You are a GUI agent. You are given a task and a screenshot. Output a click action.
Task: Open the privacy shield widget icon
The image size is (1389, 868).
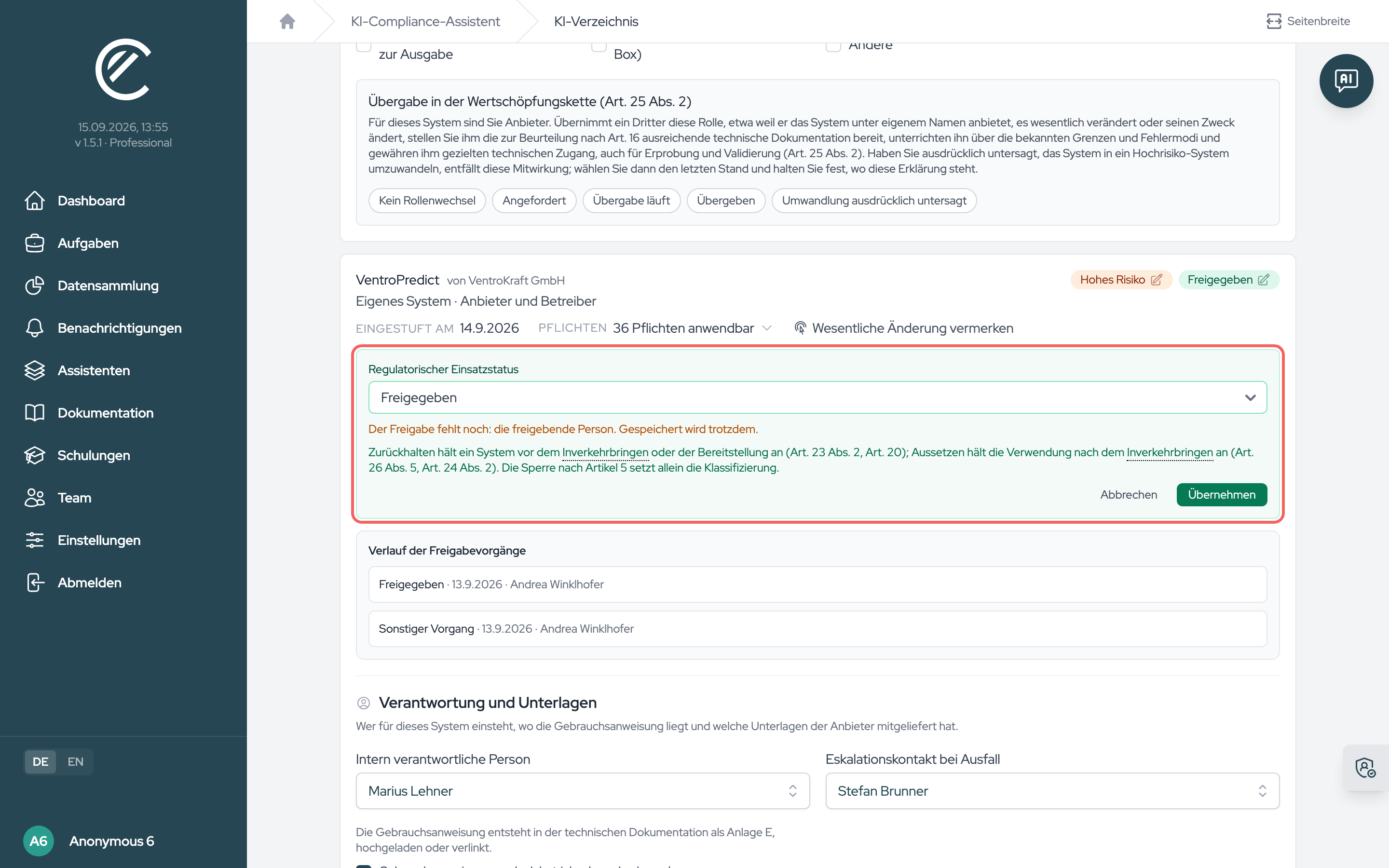[x=1365, y=768]
